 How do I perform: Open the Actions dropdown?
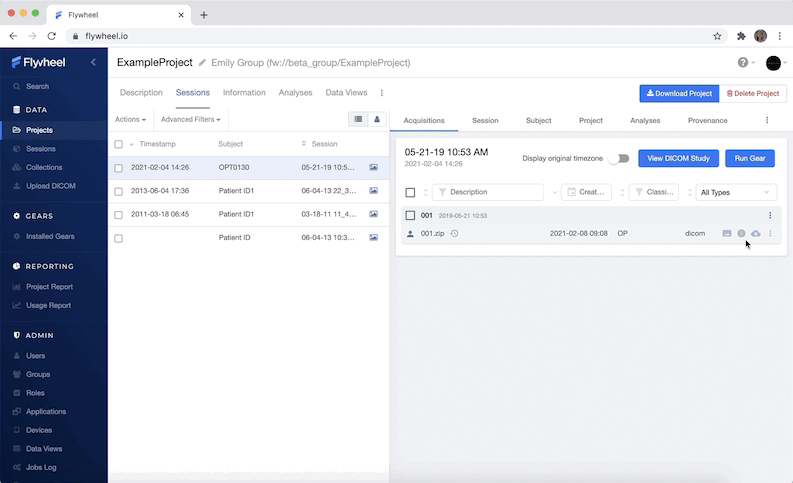click(130, 119)
